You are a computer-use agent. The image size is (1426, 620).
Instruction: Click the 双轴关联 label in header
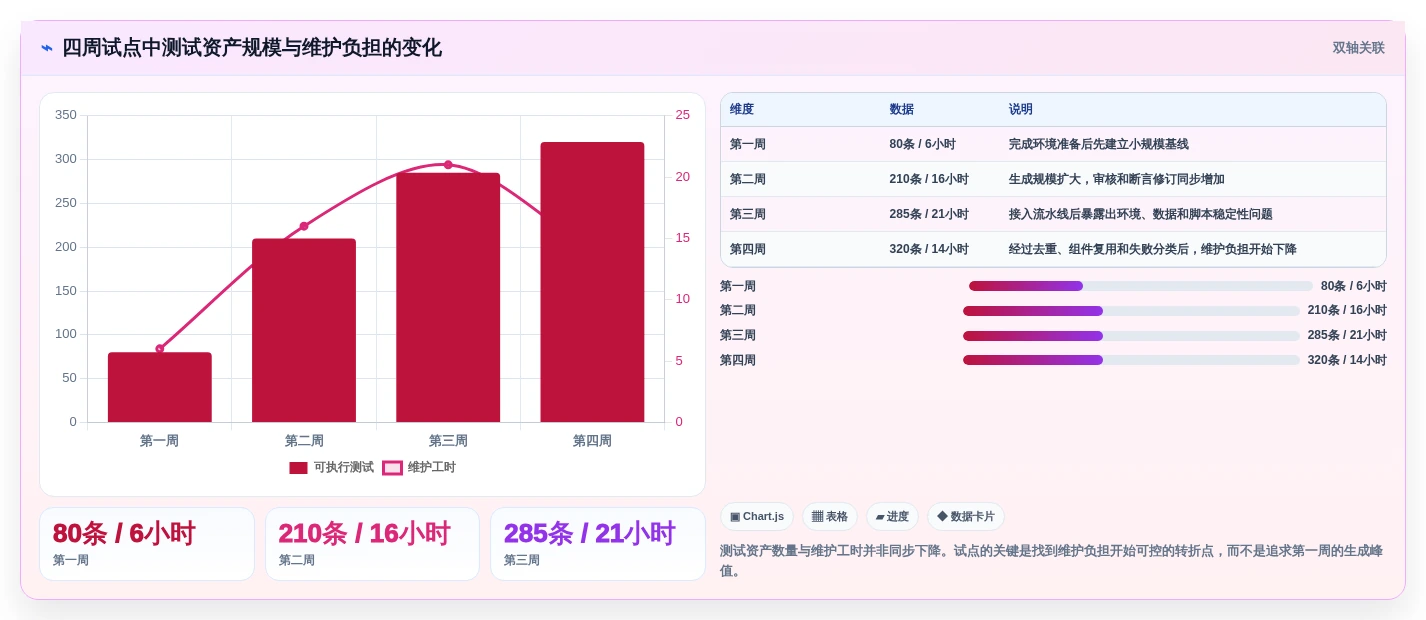click(1358, 48)
